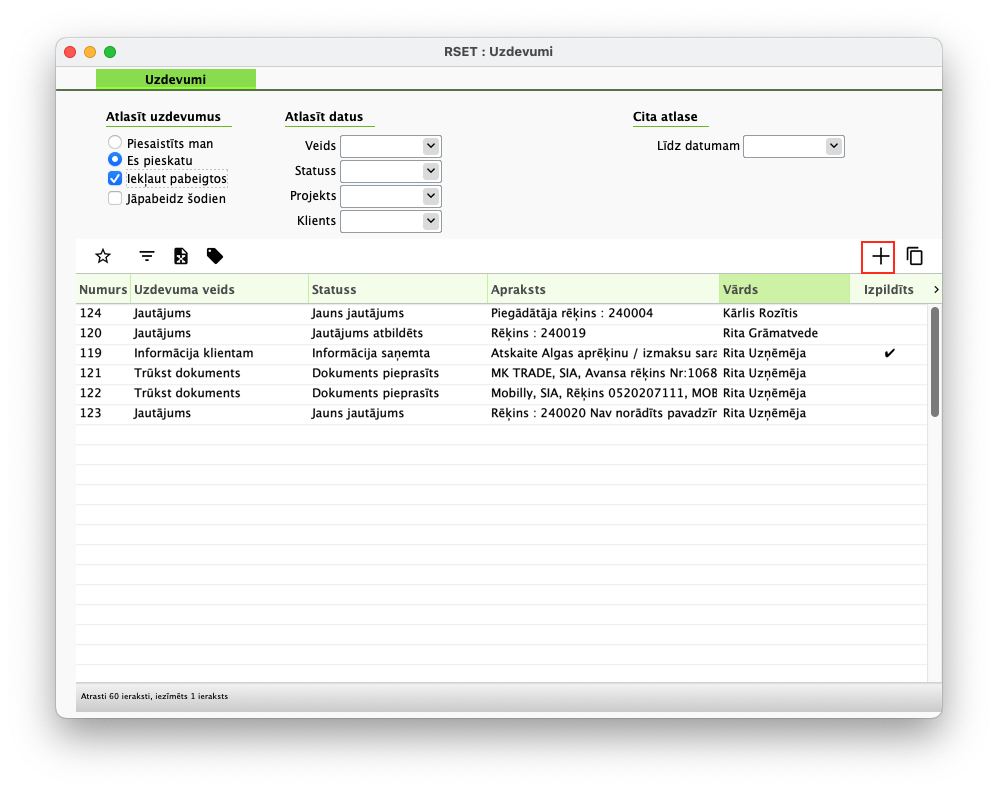
Task: Expand the 'Līdz datumam' dropdown
Action: click(834, 146)
